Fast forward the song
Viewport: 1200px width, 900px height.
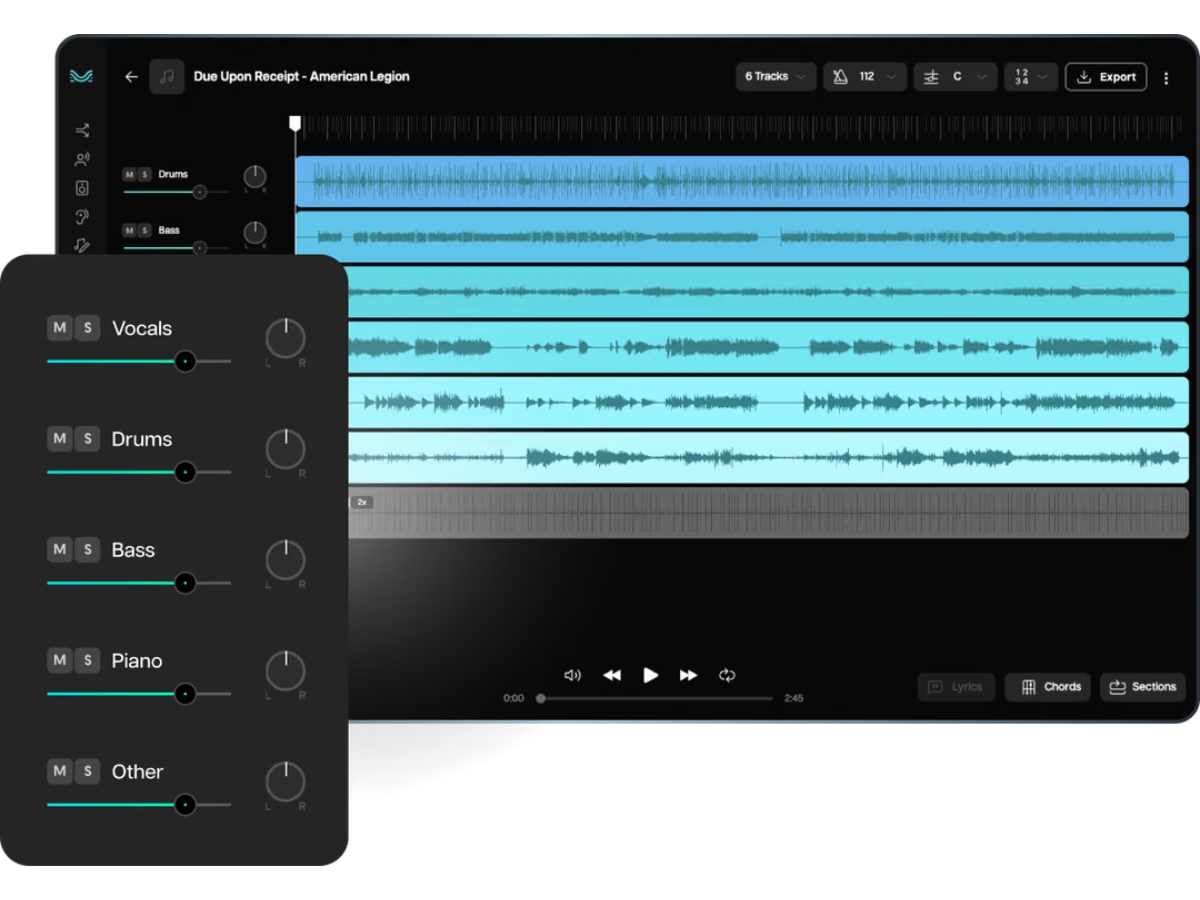(x=689, y=675)
